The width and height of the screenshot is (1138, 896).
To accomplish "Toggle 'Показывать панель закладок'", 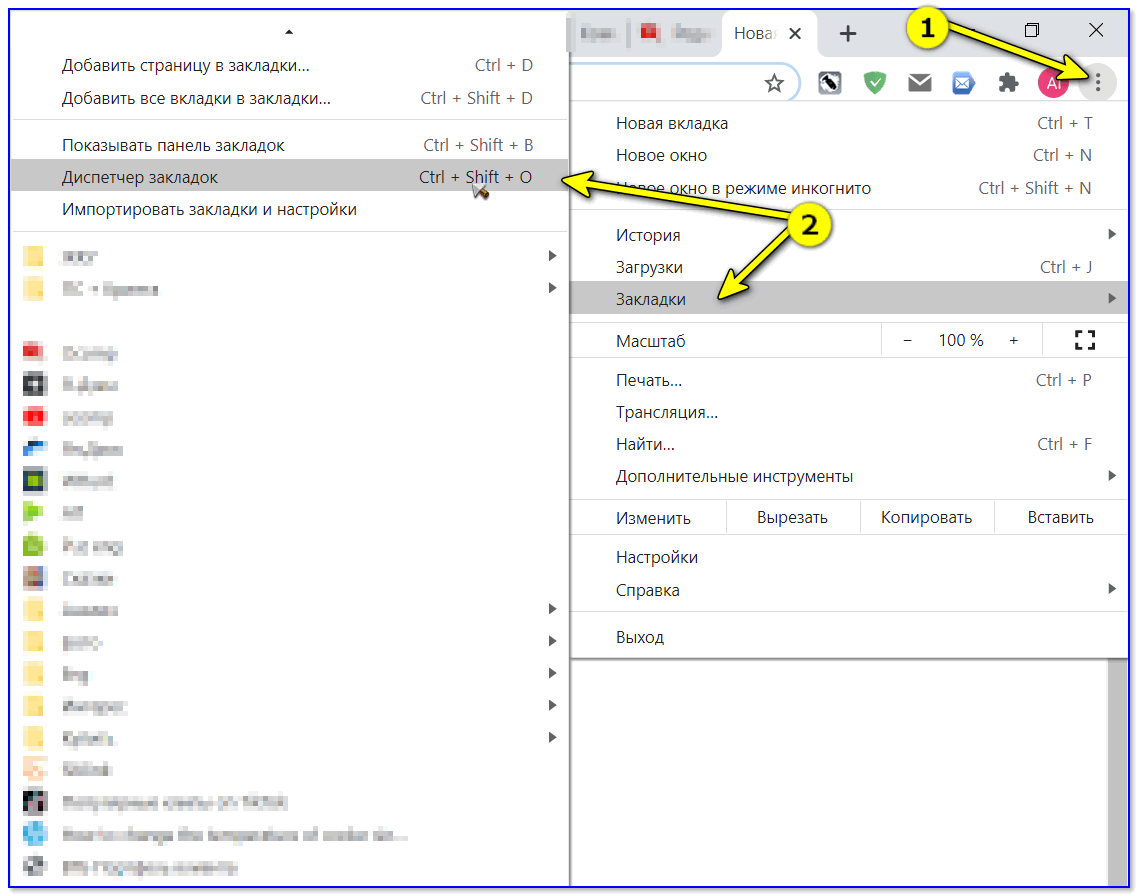I will point(289,145).
